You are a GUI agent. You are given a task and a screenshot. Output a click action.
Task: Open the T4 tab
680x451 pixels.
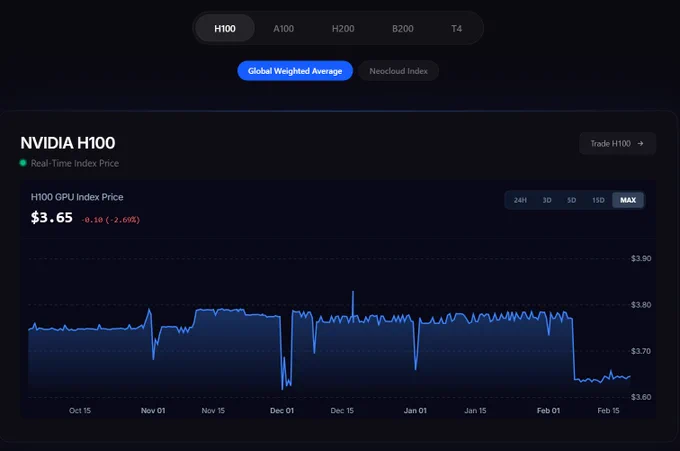[x=456, y=29]
